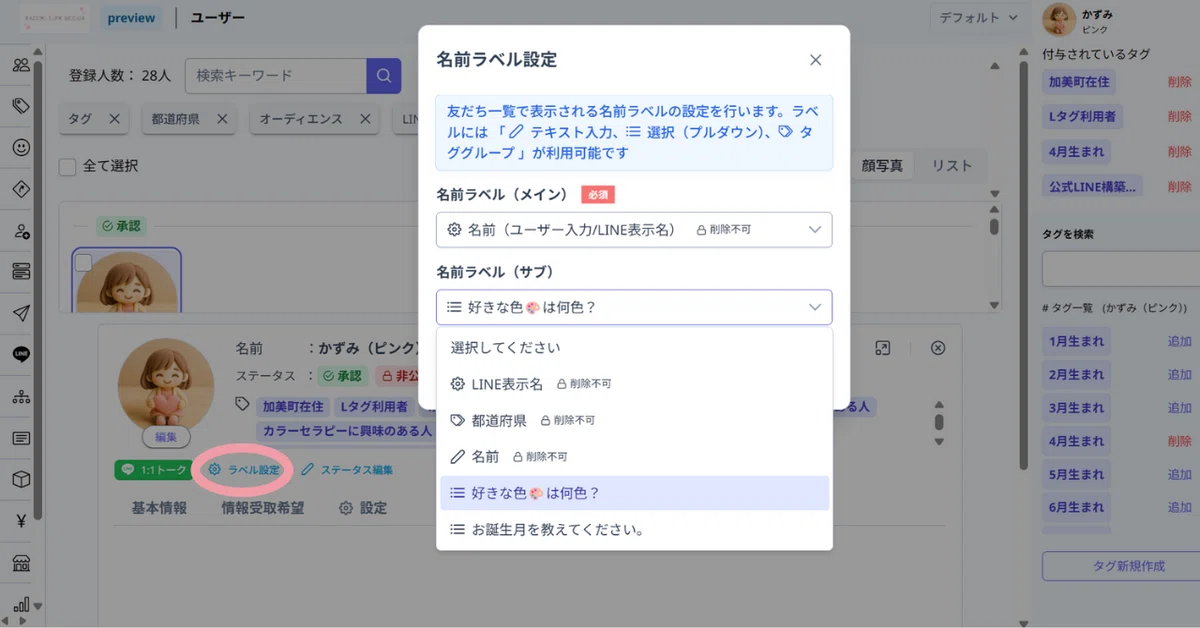Open the tag icon in left sidebar
Viewport: 1200px width, 628px height.
pos(20,106)
